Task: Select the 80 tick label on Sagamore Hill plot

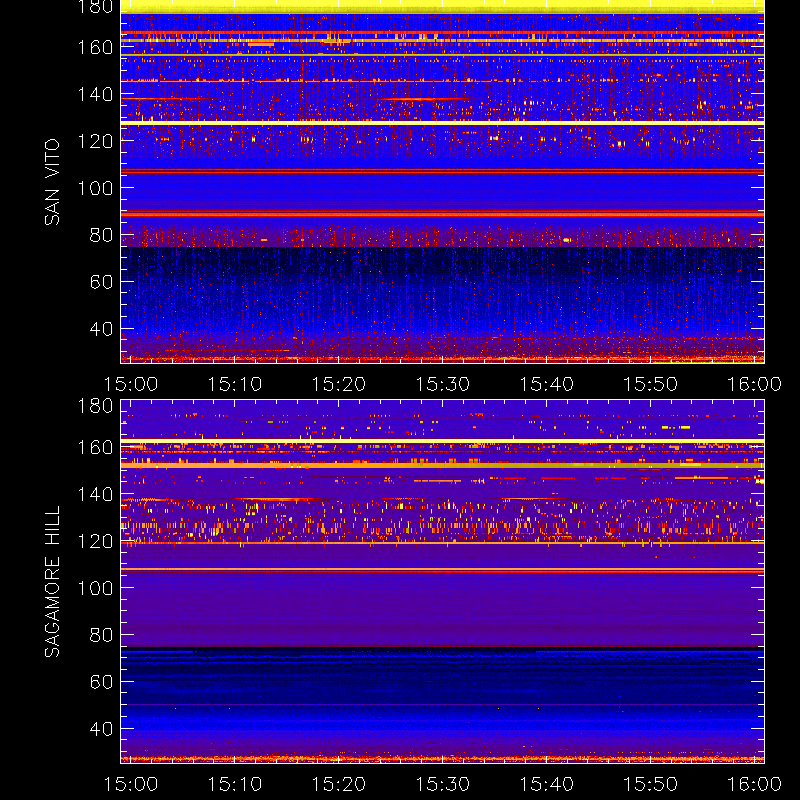Action: (102, 635)
